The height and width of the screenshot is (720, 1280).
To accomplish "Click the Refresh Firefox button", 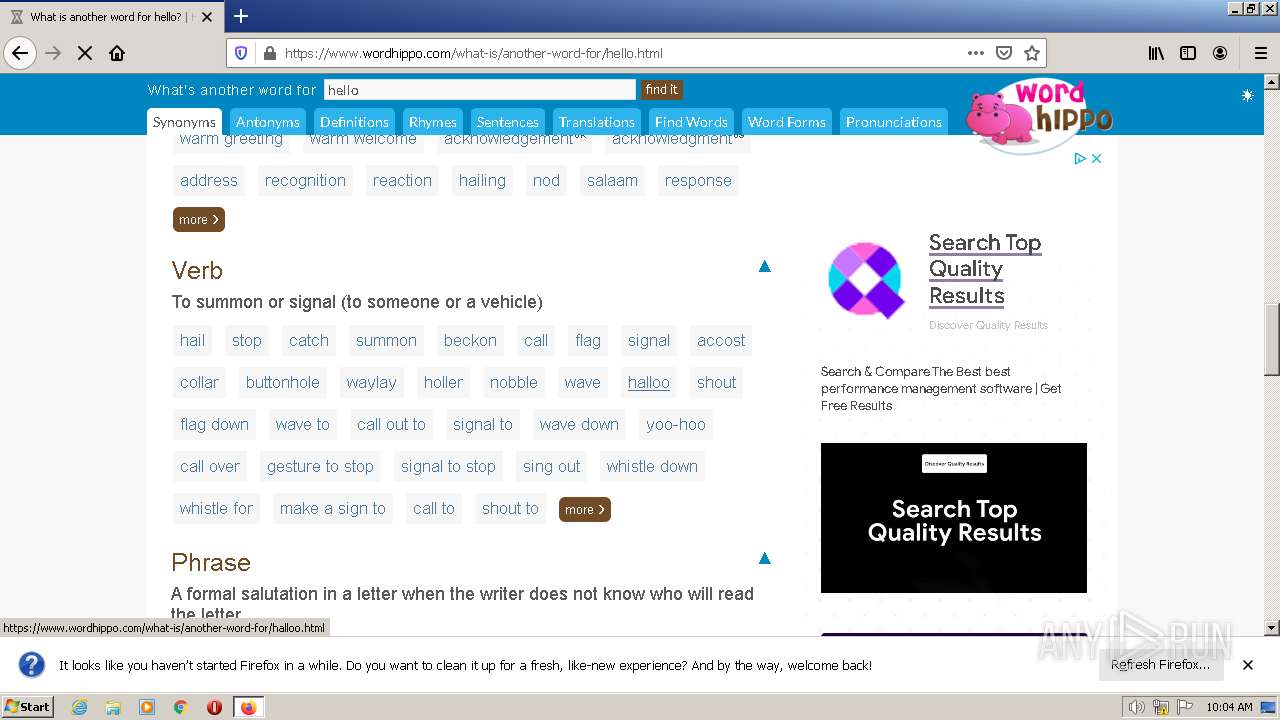I will [1160, 664].
